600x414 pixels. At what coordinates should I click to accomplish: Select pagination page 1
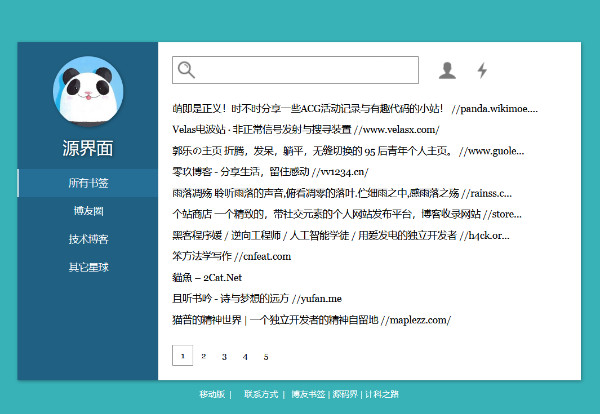pyautogui.click(x=183, y=355)
